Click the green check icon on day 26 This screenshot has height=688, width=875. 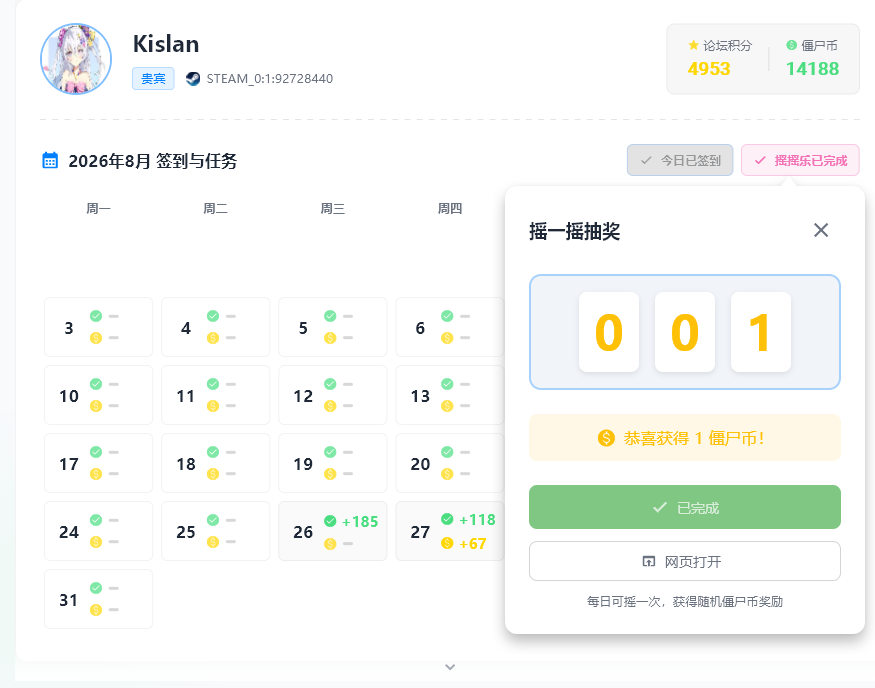330,521
